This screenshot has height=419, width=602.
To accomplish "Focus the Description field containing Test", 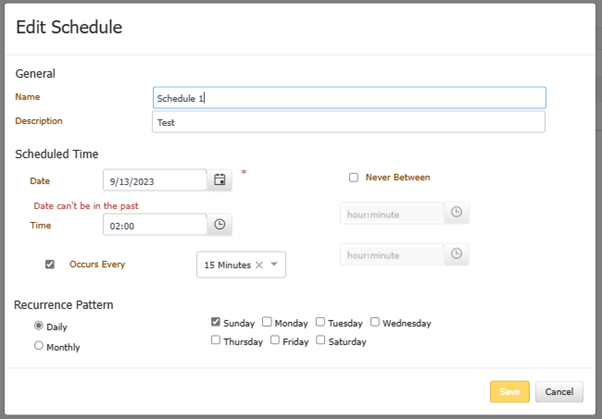I will pyautogui.click(x=349, y=122).
